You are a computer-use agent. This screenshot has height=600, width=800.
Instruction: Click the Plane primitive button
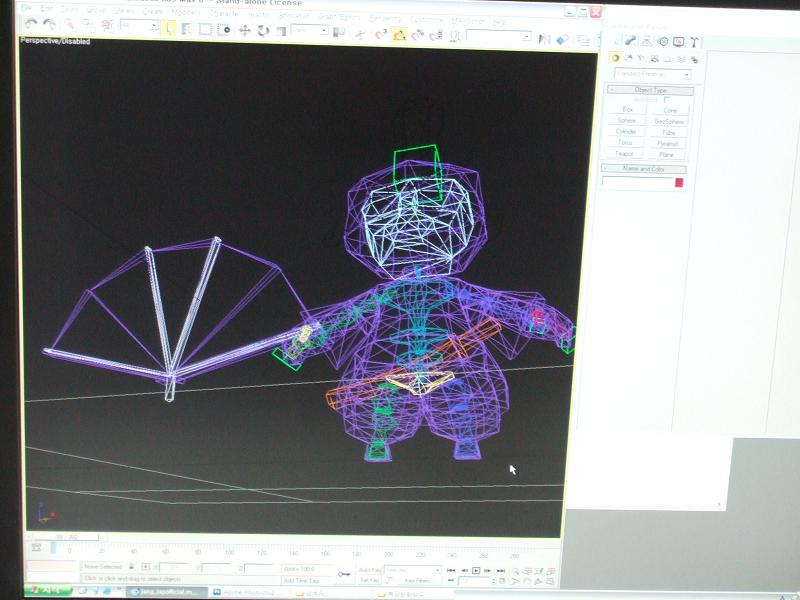[666, 155]
